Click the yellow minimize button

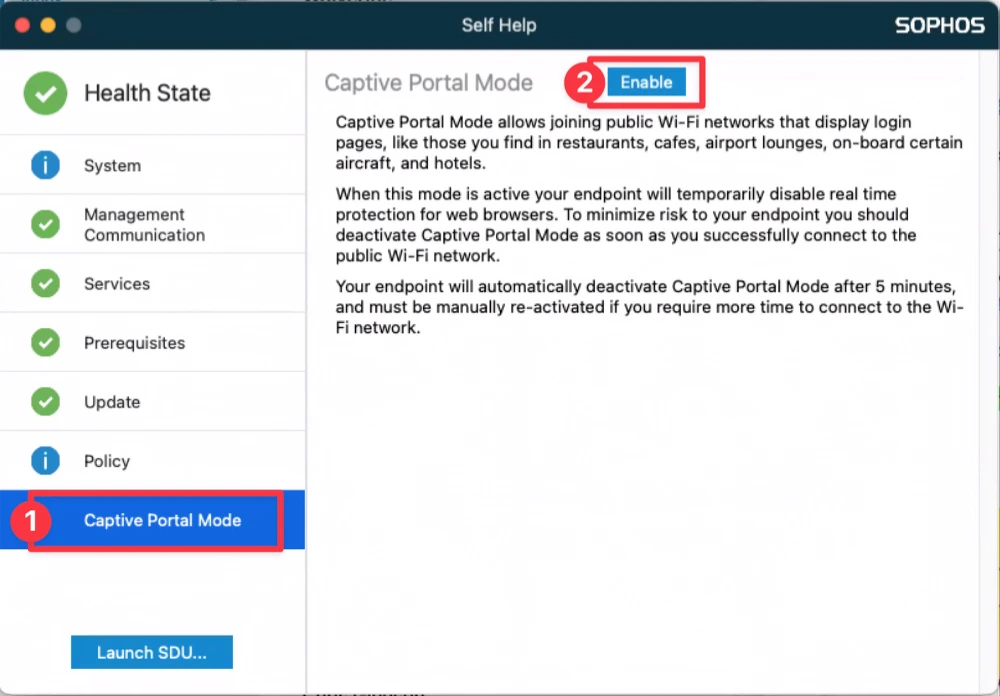pyautogui.click(x=46, y=25)
